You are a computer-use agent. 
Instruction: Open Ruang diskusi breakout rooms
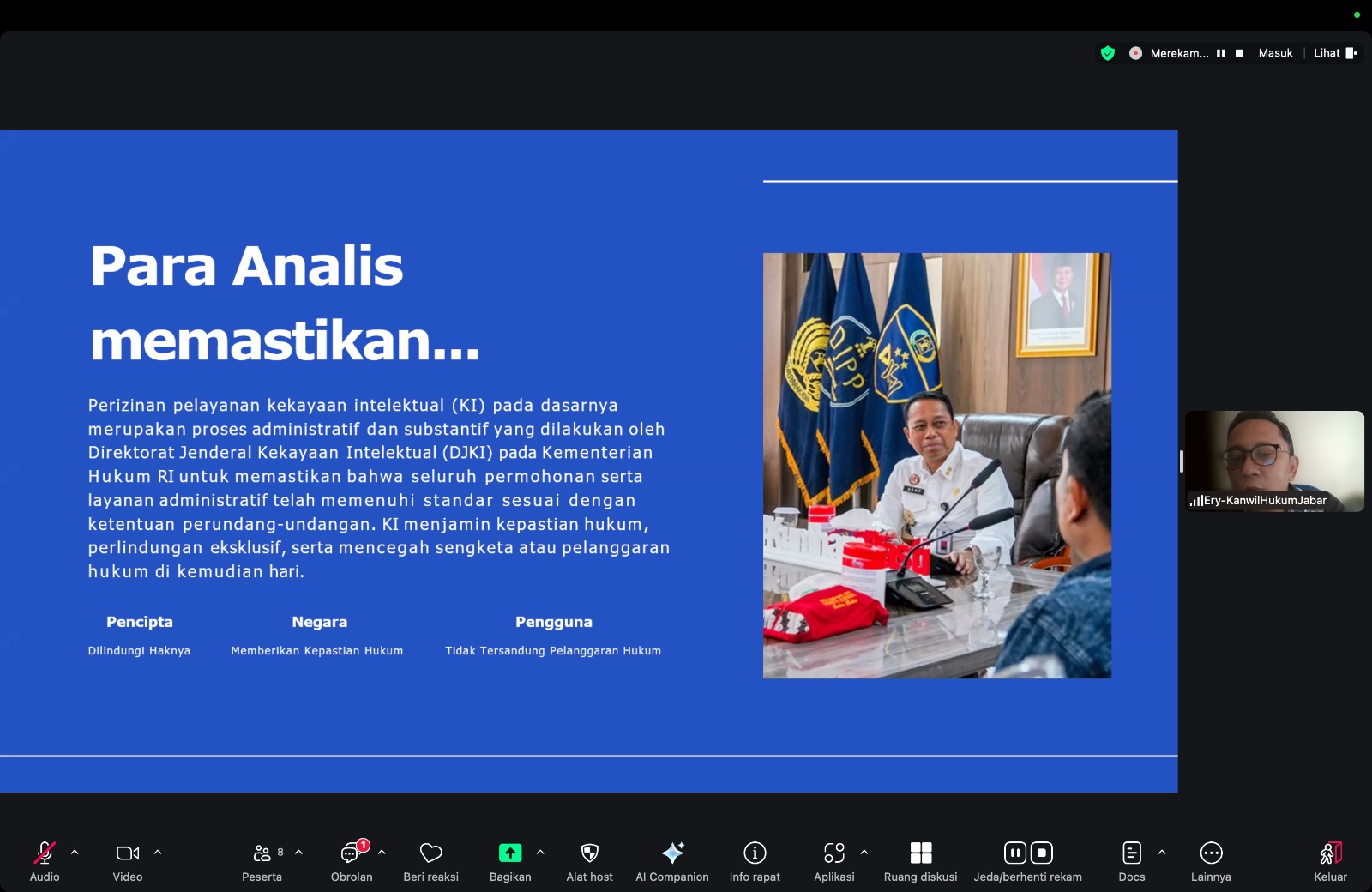pyautogui.click(x=920, y=853)
